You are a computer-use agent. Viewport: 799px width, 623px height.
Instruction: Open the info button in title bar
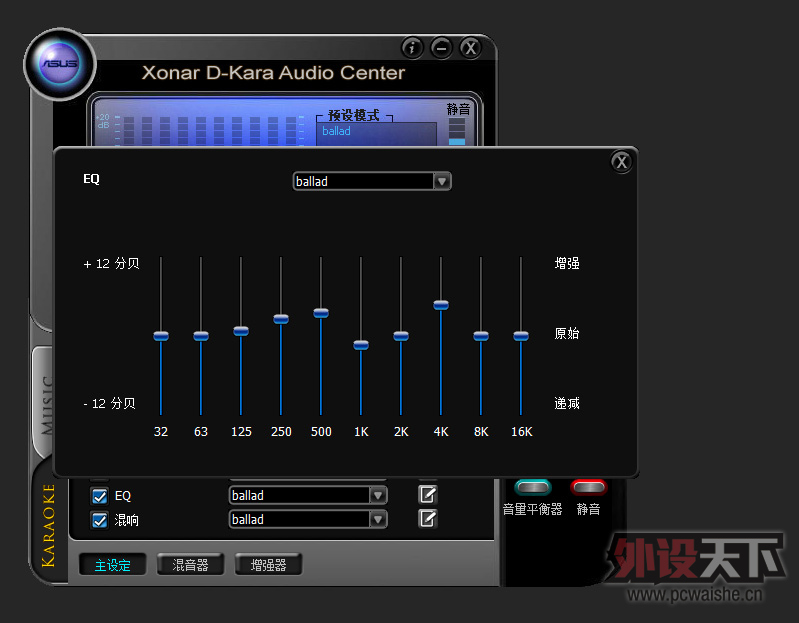412,48
